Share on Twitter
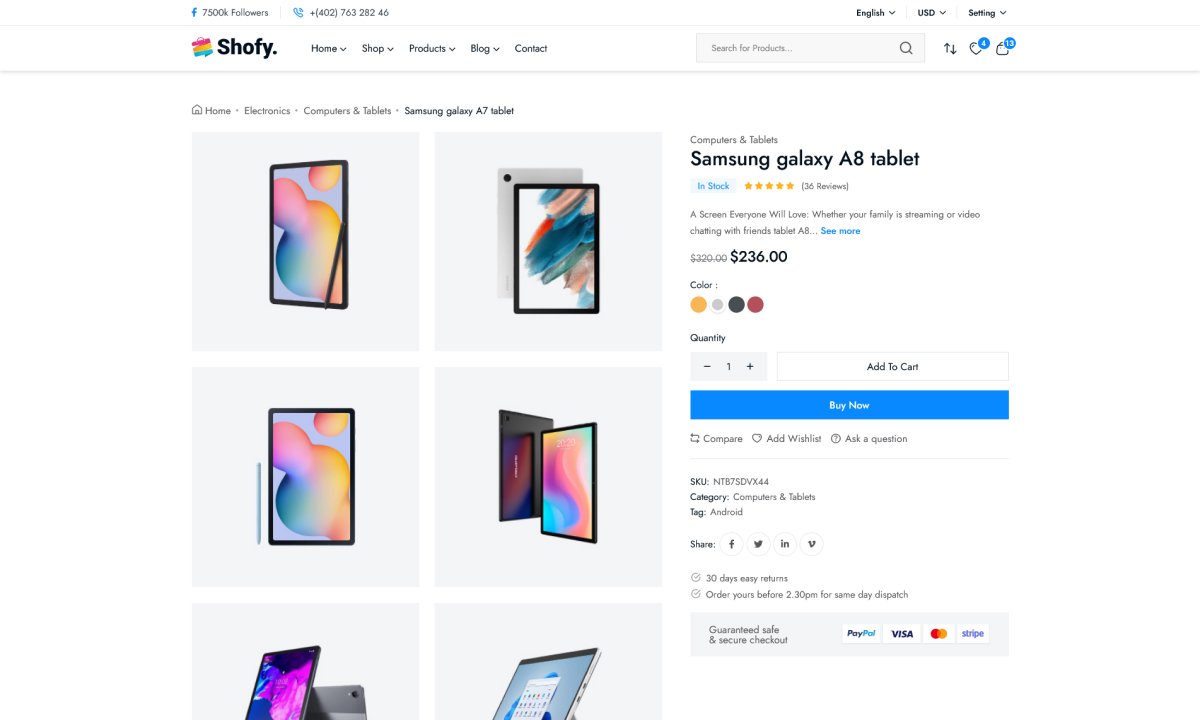Image resolution: width=1200 pixels, height=720 pixels. coord(758,544)
